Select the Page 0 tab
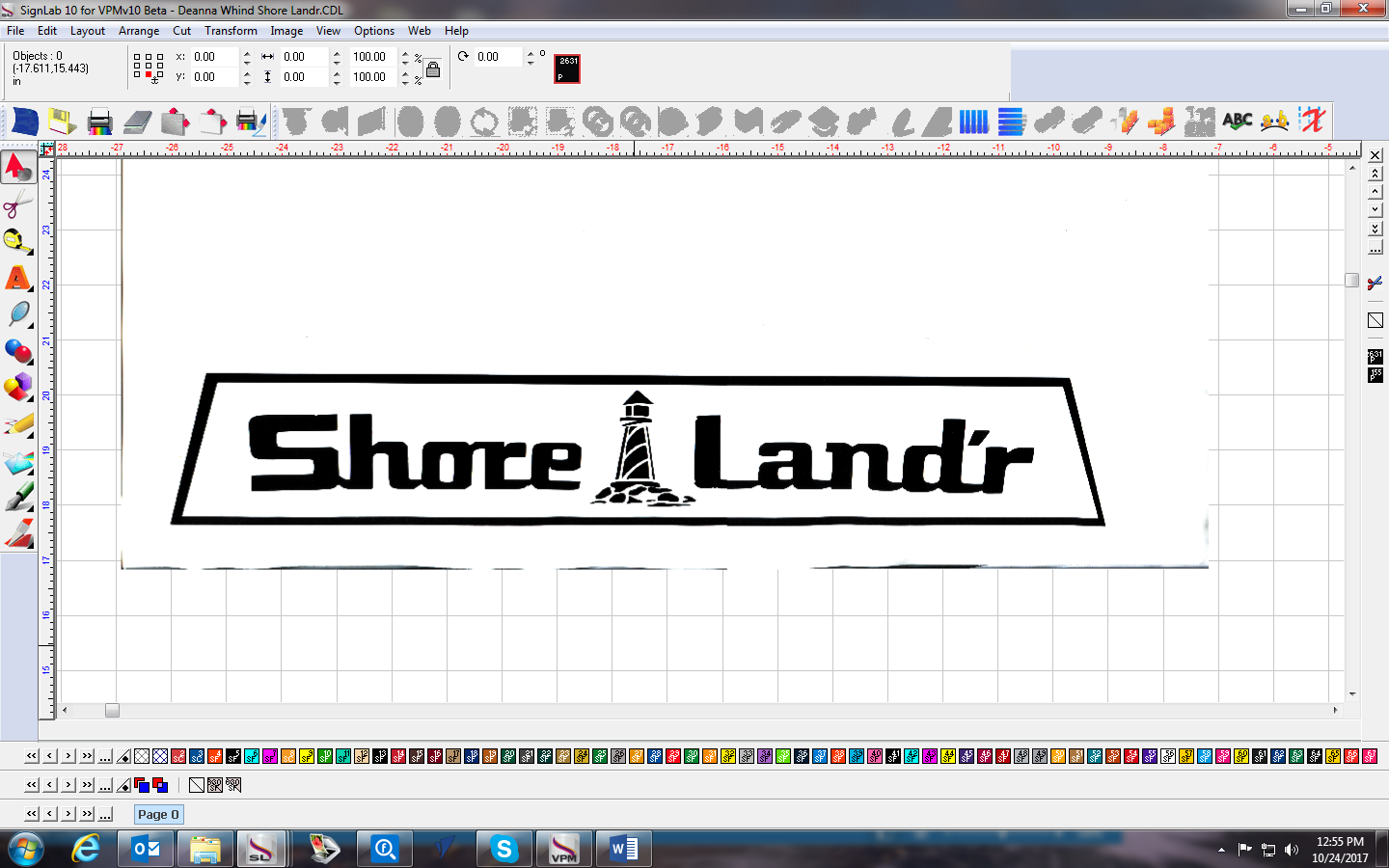This screenshot has width=1389, height=868. pyautogui.click(x=158, y=814)
